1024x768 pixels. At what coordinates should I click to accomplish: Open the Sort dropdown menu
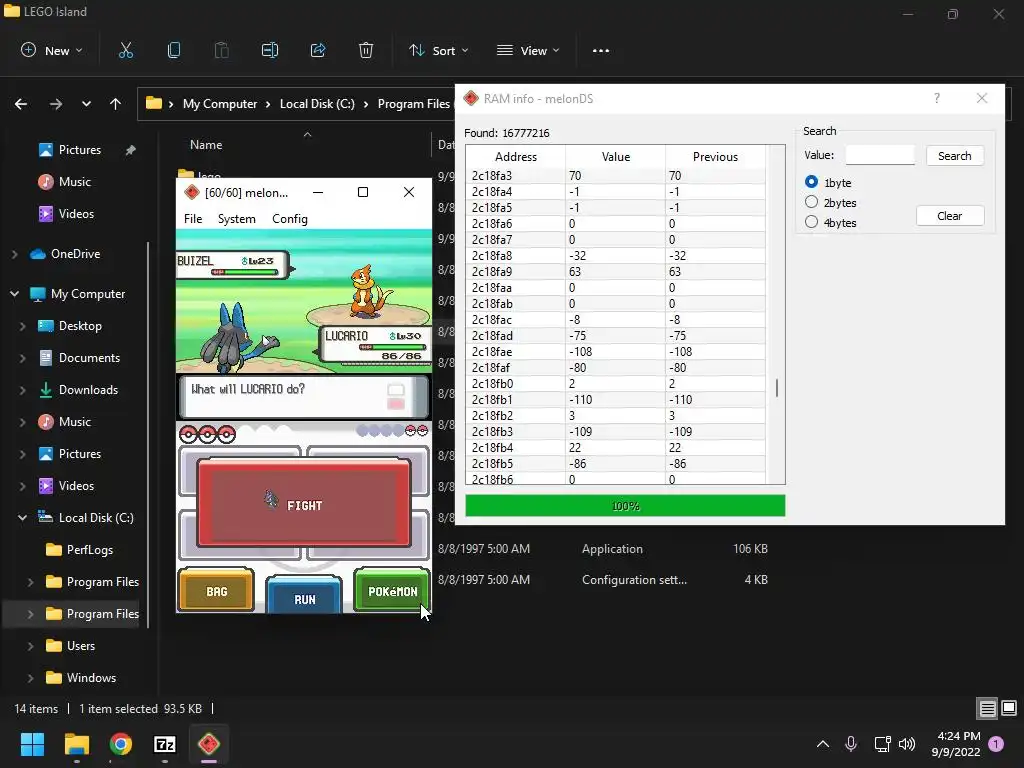439,50
